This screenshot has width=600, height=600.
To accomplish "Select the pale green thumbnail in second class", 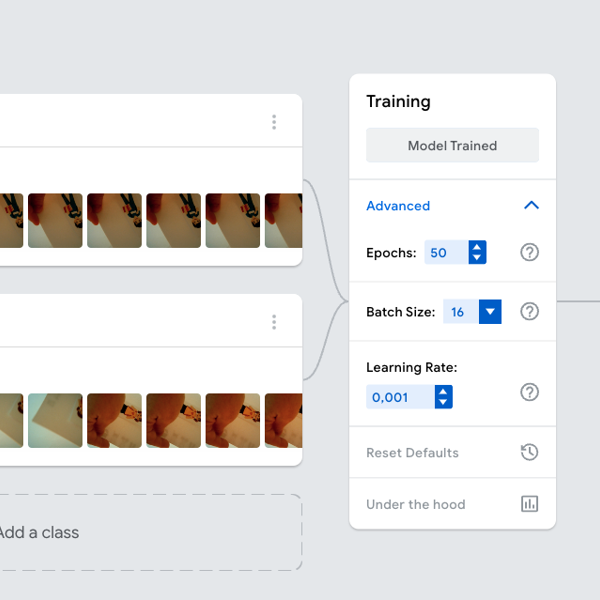I will pos(55,420).
